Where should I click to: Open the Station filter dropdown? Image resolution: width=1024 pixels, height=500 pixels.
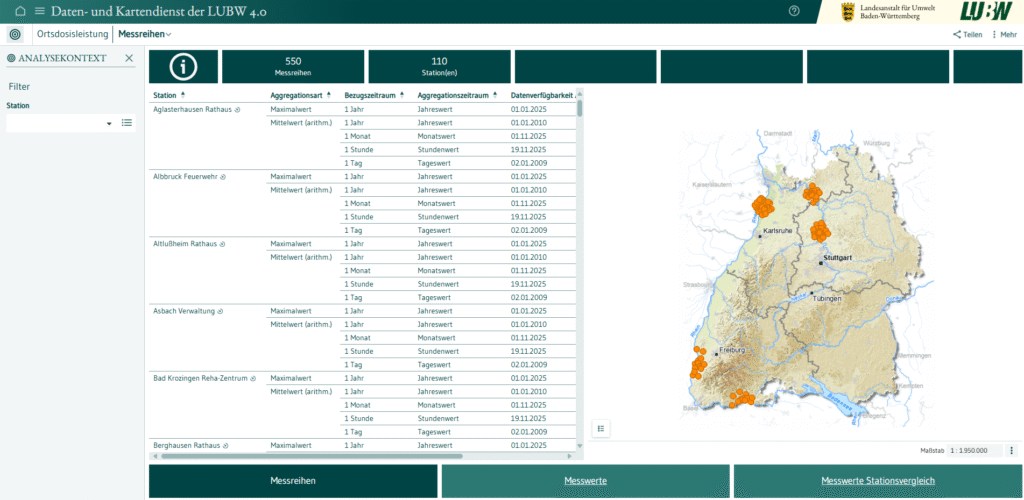[108, 124]
